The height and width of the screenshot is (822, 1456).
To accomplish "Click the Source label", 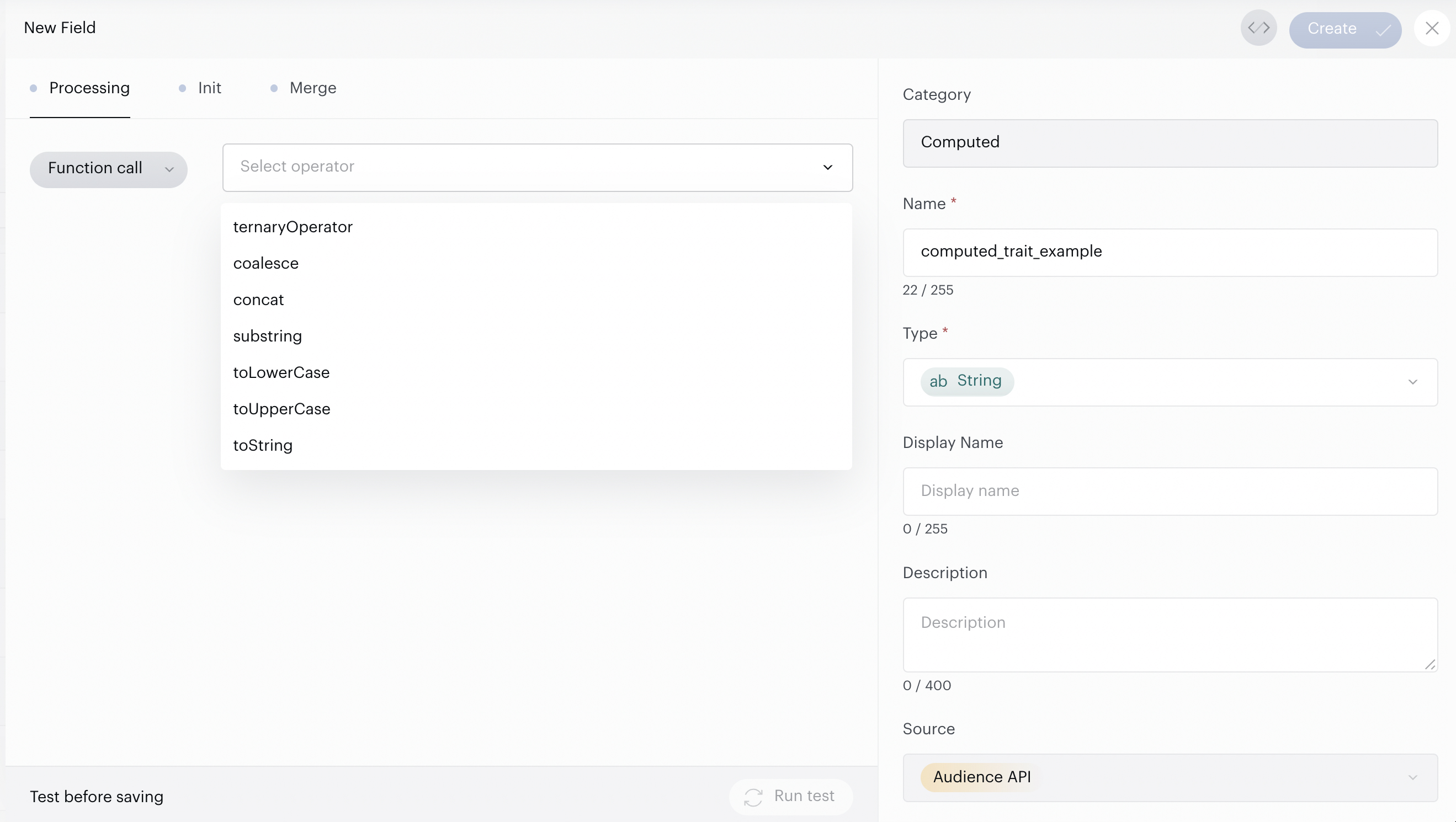I will pos(929,729).
